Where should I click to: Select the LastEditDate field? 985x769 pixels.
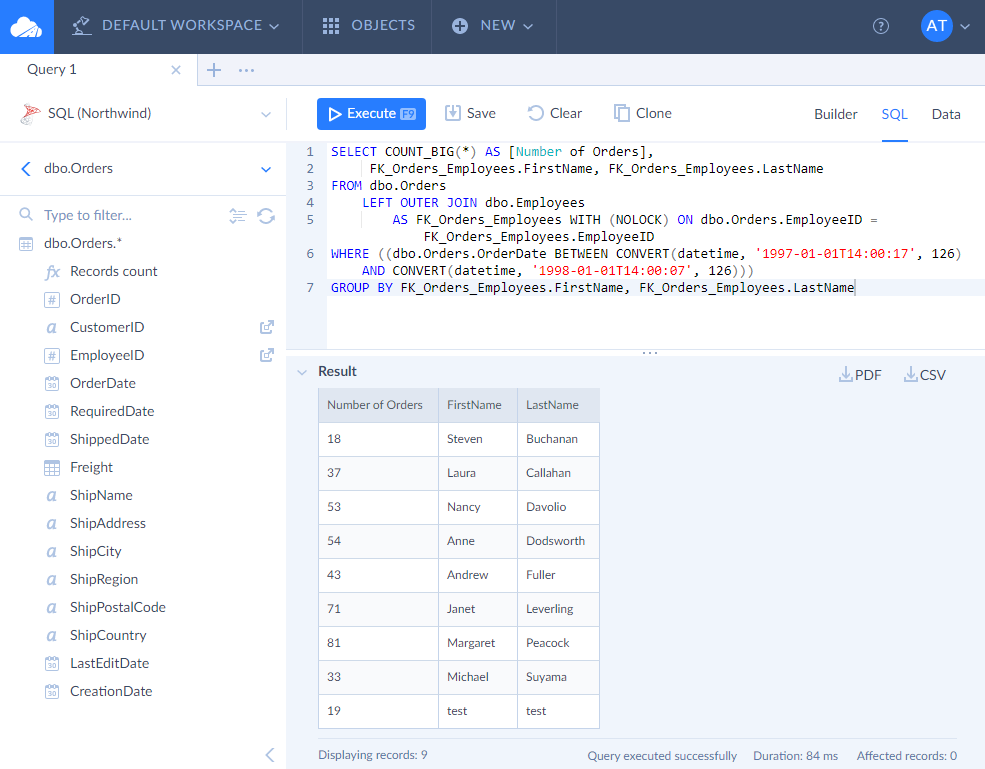pos(109,663)
